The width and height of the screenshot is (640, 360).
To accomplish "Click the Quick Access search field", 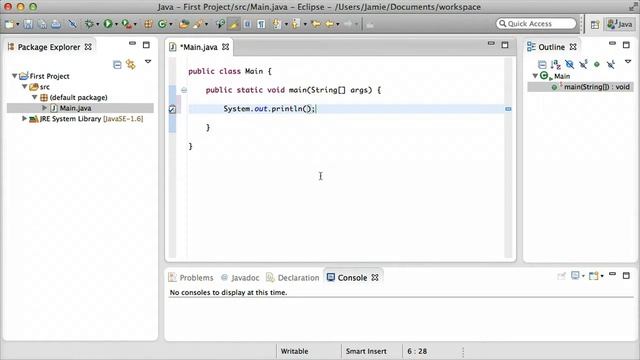I will (x=536, y=24).
